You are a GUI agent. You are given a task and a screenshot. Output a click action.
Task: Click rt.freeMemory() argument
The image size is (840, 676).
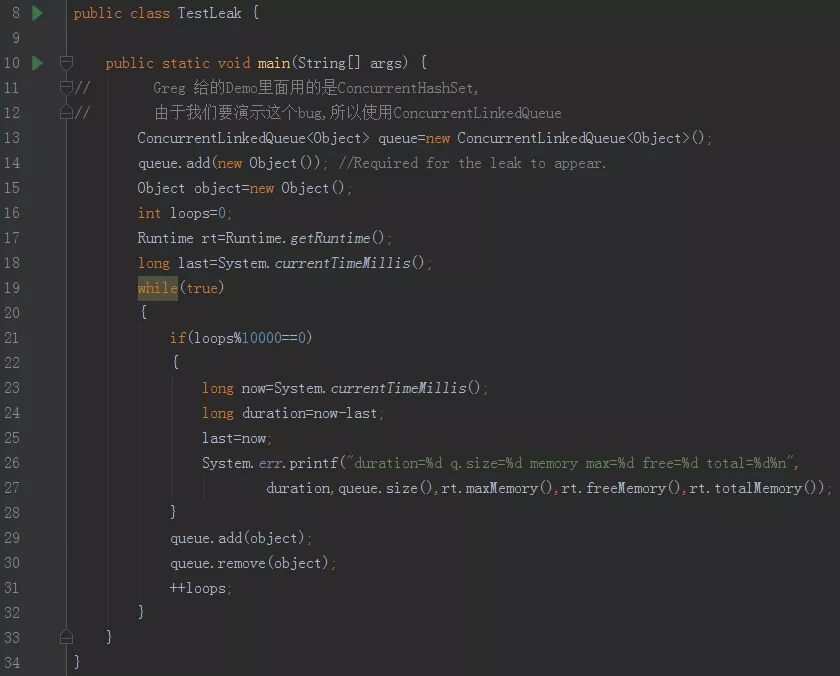click(620, 488)
